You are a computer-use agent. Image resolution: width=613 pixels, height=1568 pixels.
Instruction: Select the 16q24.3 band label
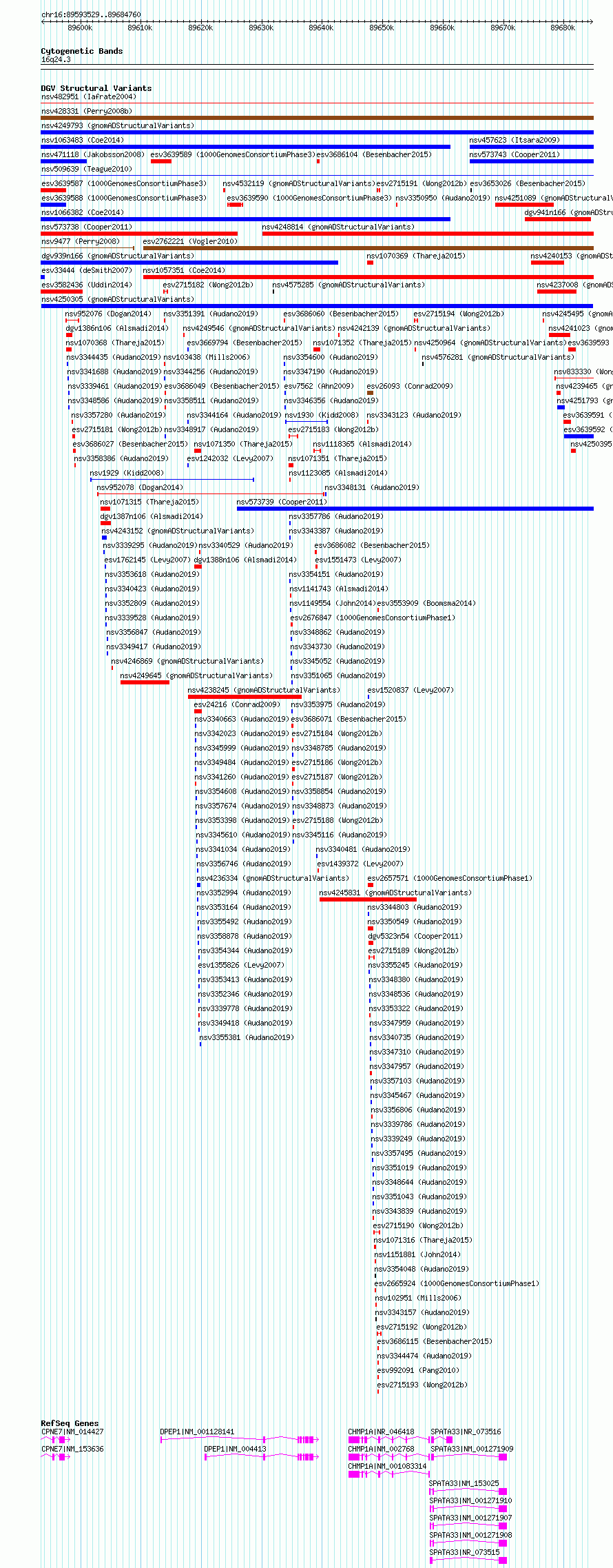point(56,59)
